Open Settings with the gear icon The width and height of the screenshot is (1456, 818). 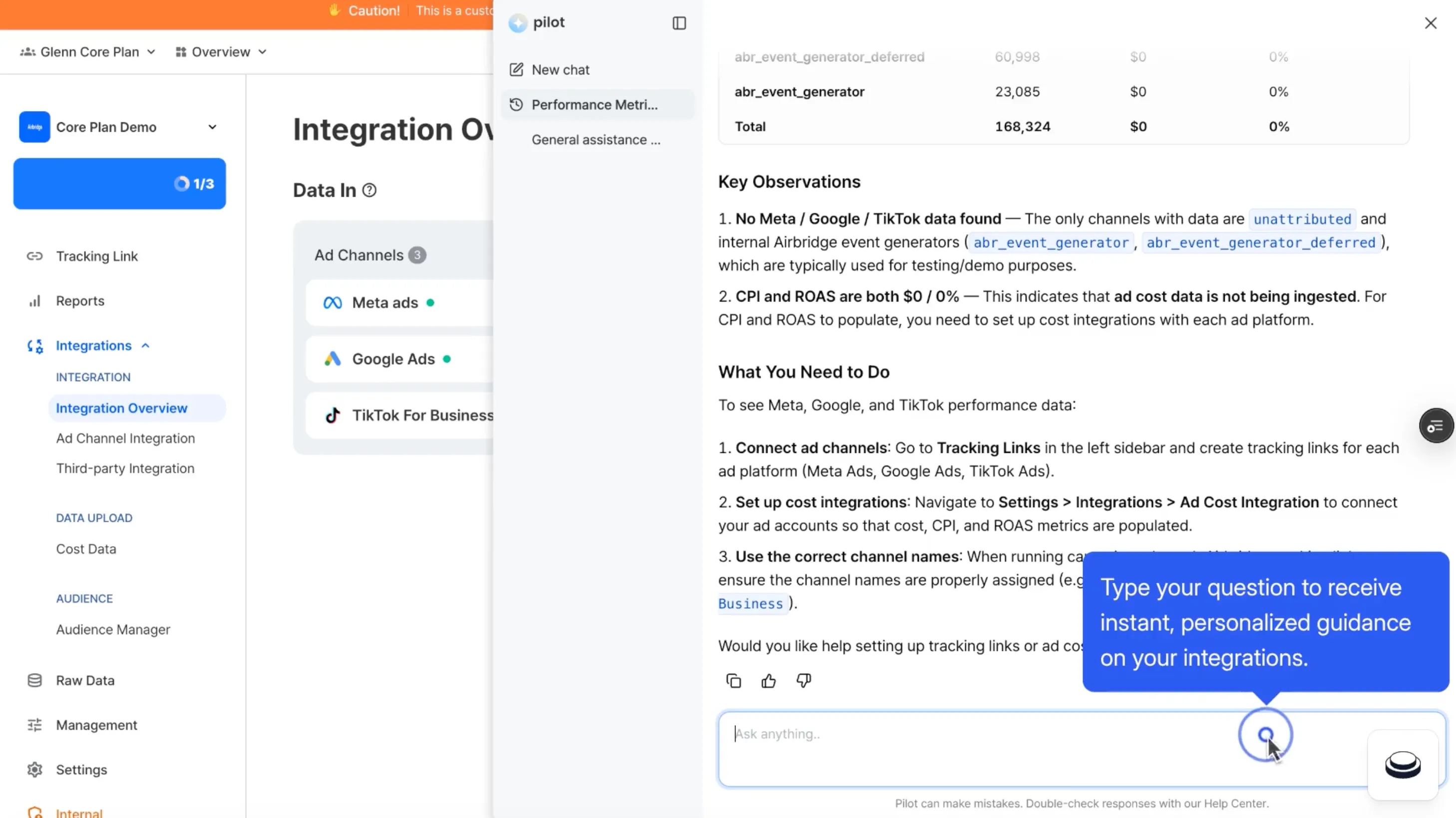tap(34, 770)
